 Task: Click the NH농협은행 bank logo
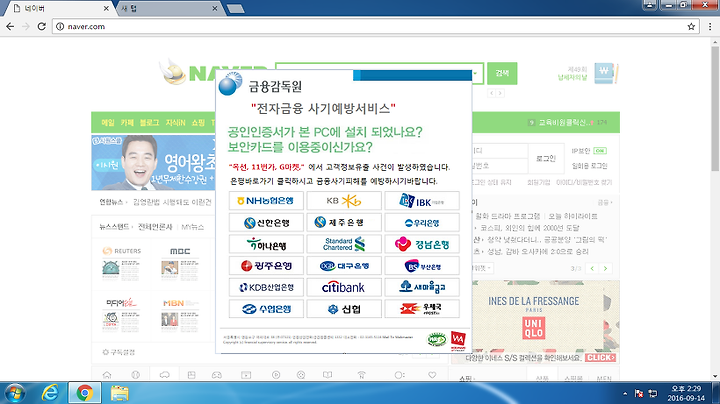(x=266, y=201)
